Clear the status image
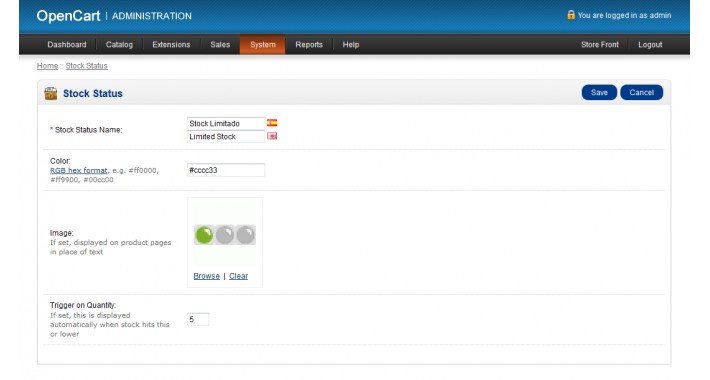 pos(238,276)
